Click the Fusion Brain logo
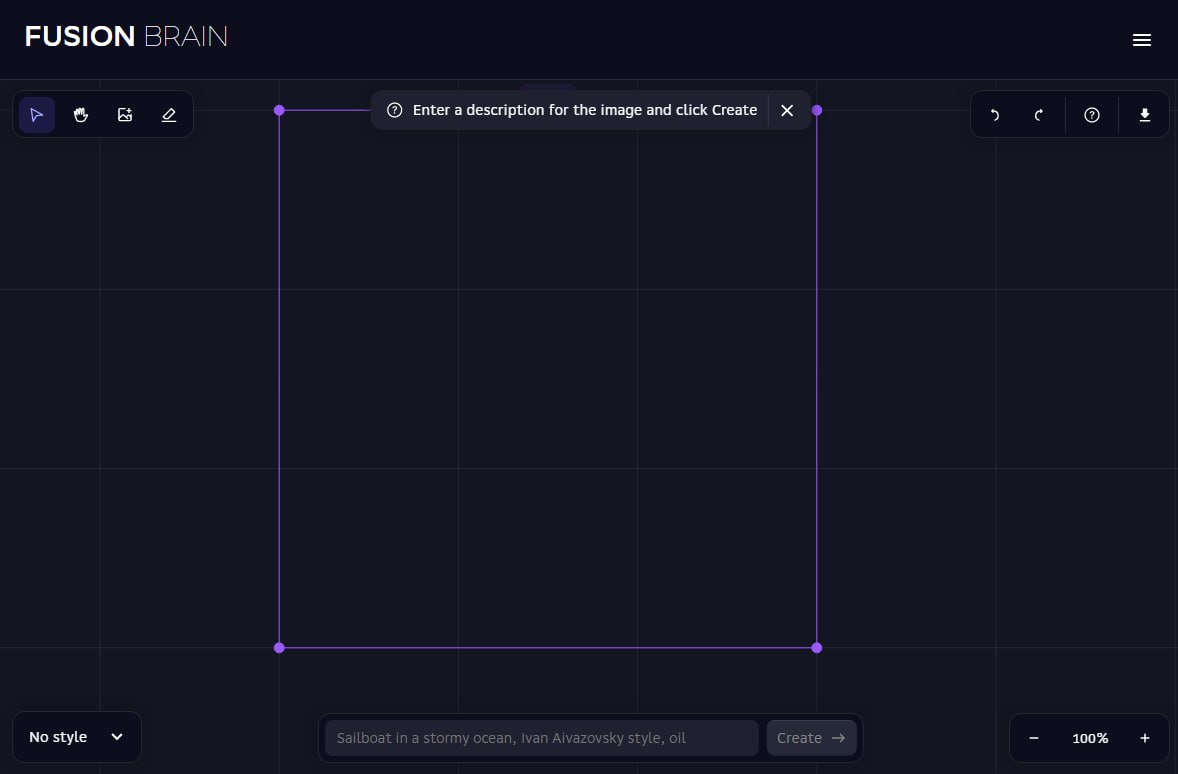This screenshot has height=774, width=1178. pyautogui.click(x=126, y=37)
